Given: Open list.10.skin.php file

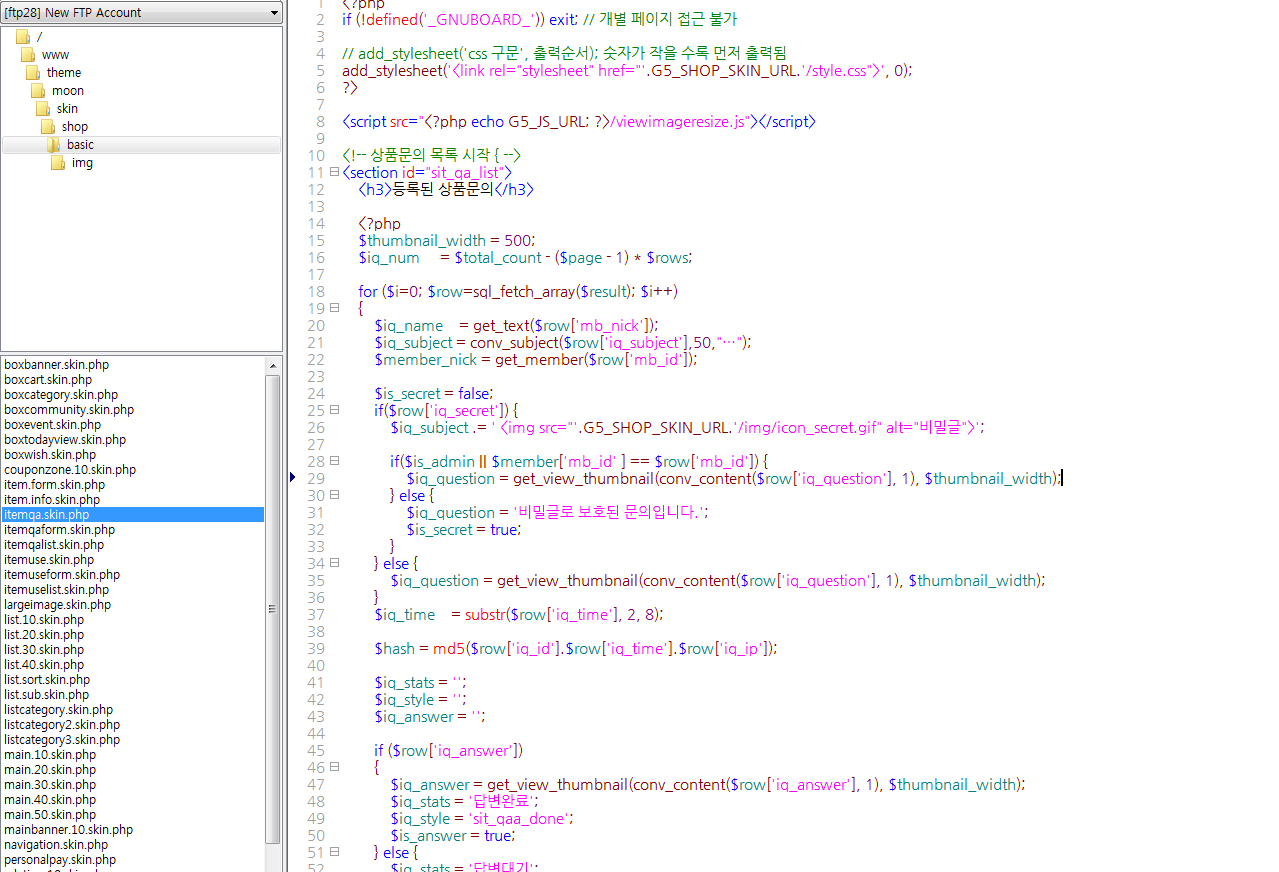Looking at the screenshot, I should pos(44,620).
